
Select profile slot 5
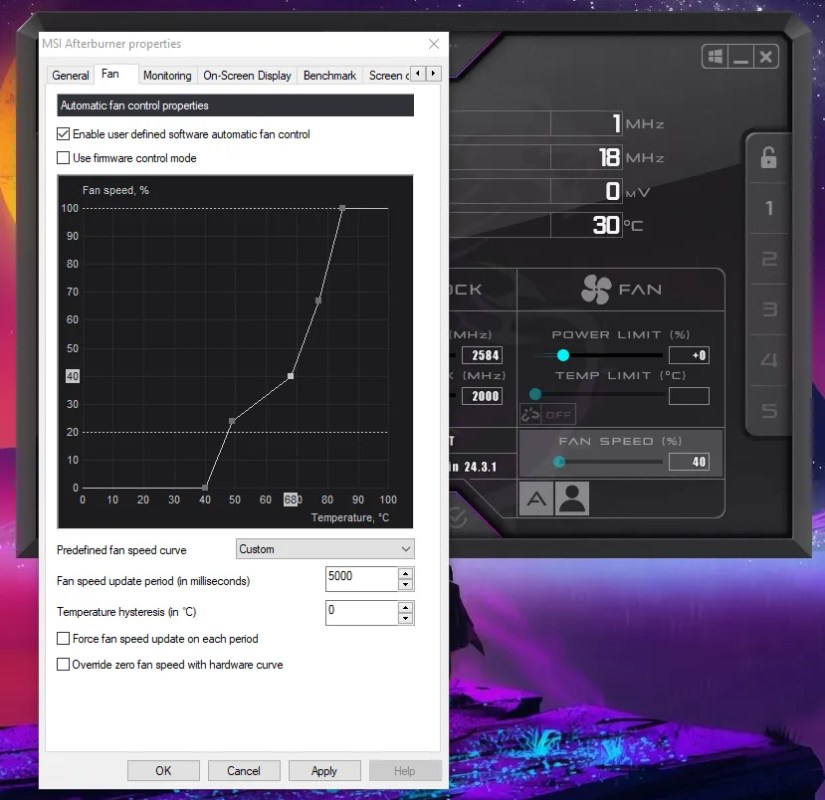click(769, 411)
